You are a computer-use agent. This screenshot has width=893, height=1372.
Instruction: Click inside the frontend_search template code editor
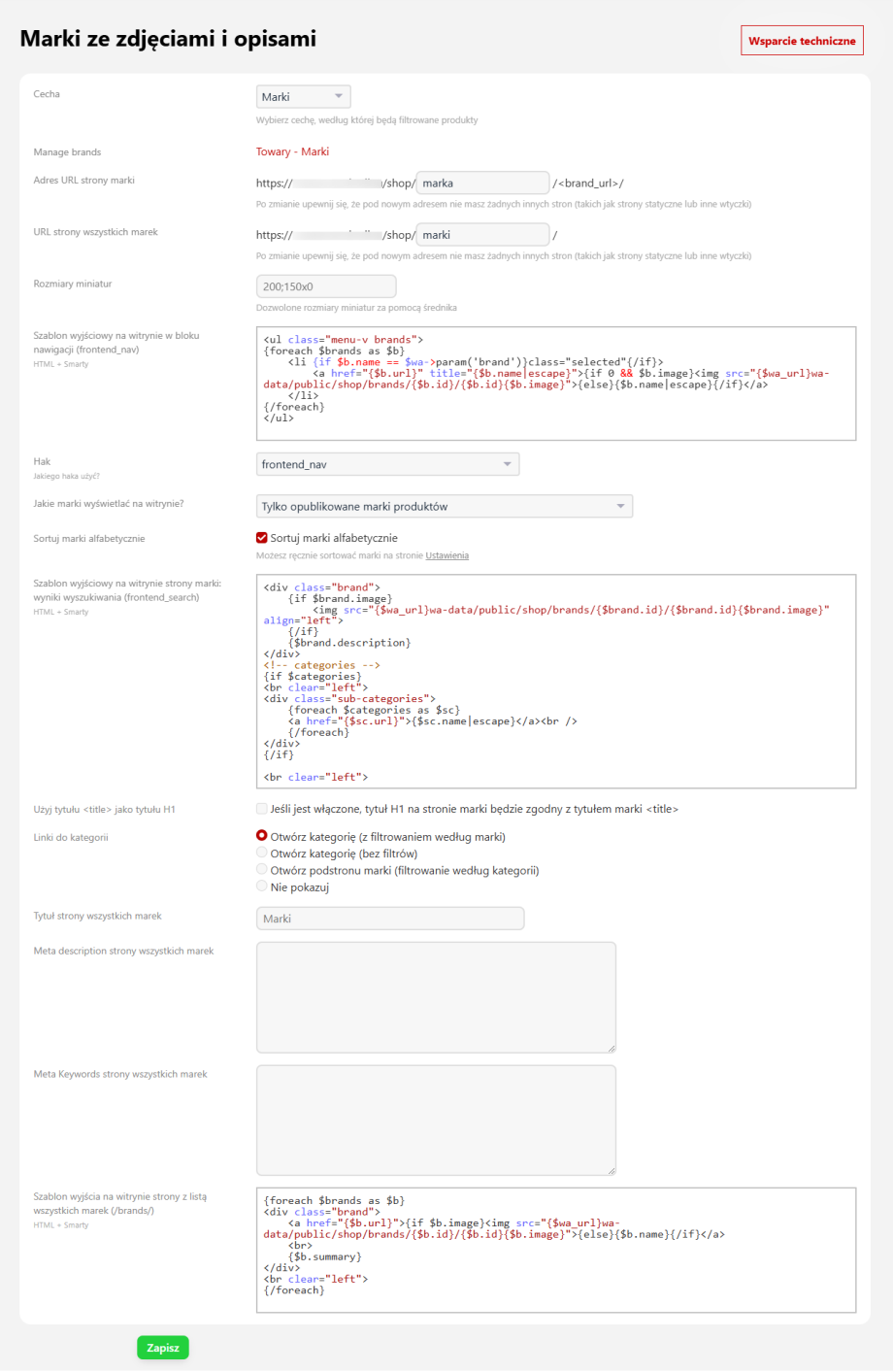(555, 682)
